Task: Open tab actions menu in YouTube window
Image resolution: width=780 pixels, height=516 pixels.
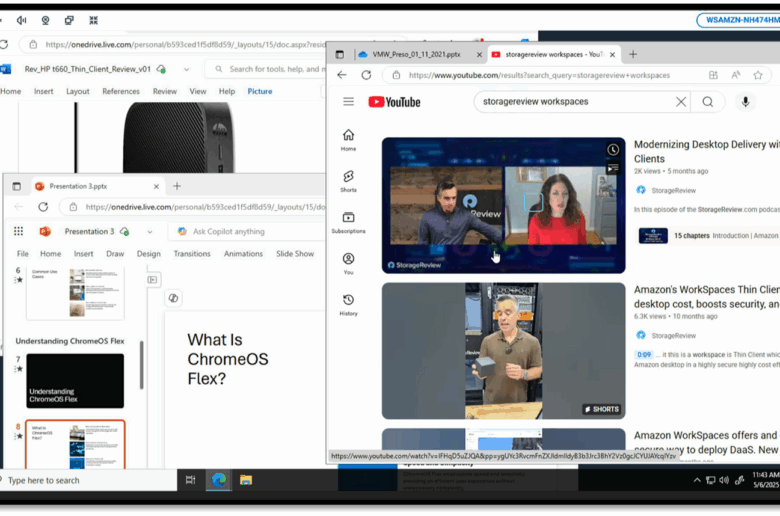Action: tap(340, 54)
